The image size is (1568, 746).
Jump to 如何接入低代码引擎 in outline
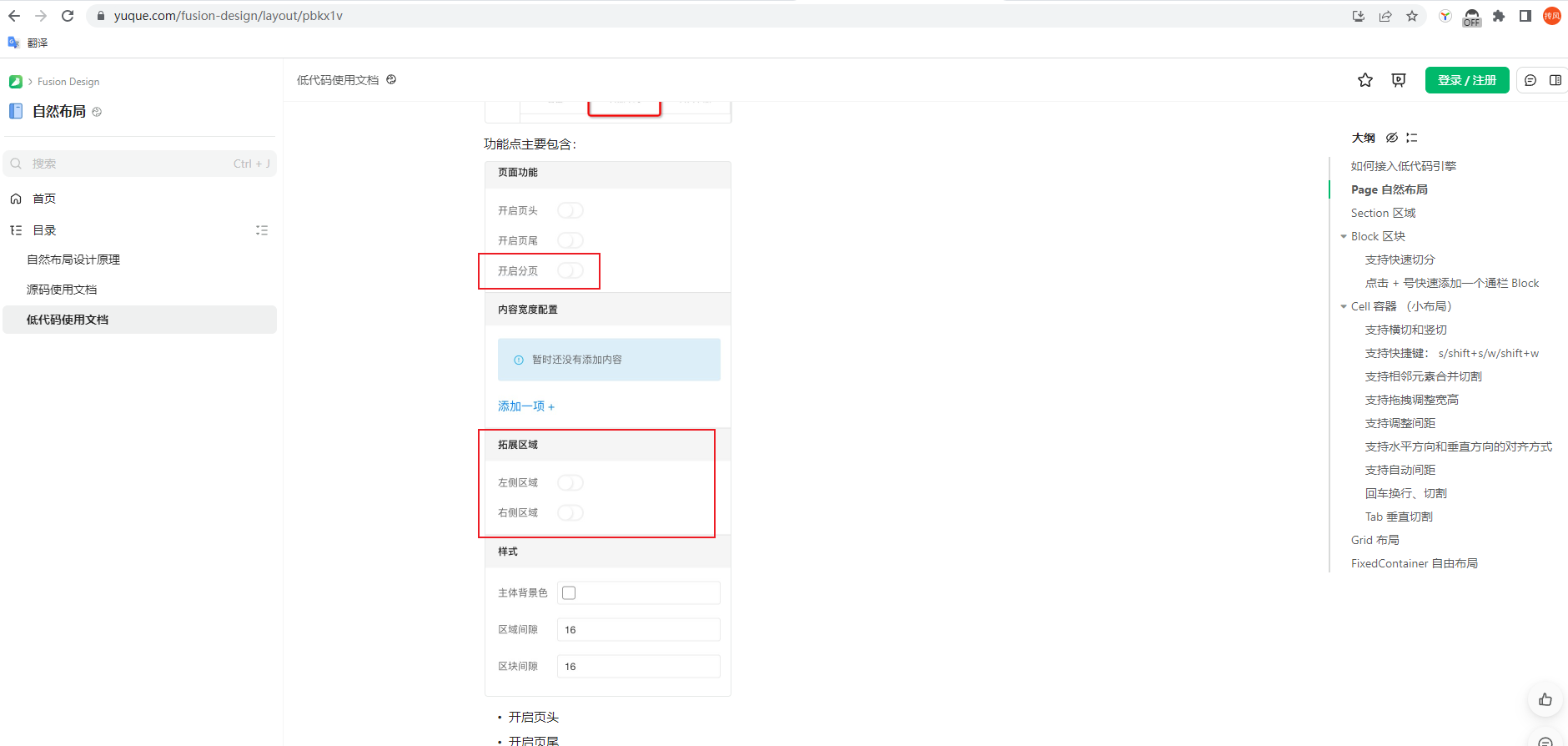click(x=1404, y=166)
